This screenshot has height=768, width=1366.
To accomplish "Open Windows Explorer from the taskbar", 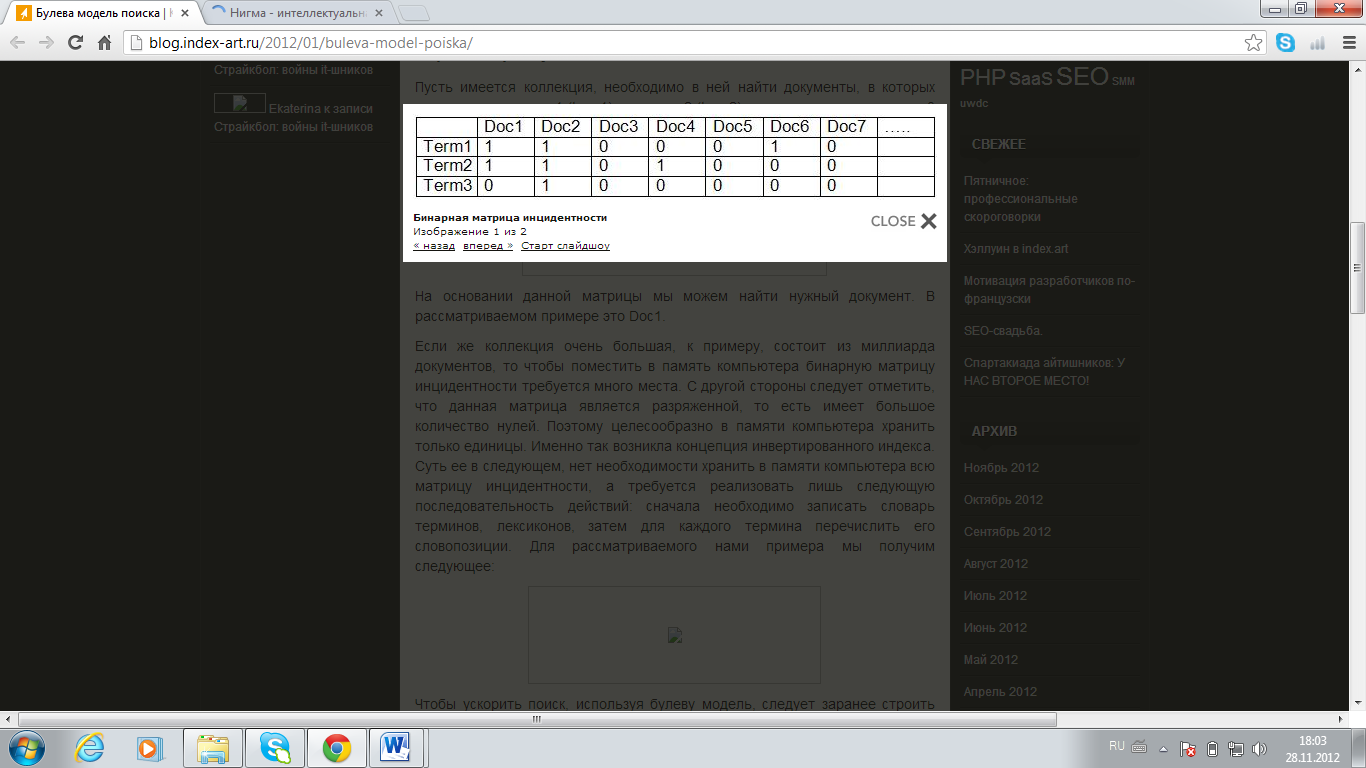I will (213, 748).
